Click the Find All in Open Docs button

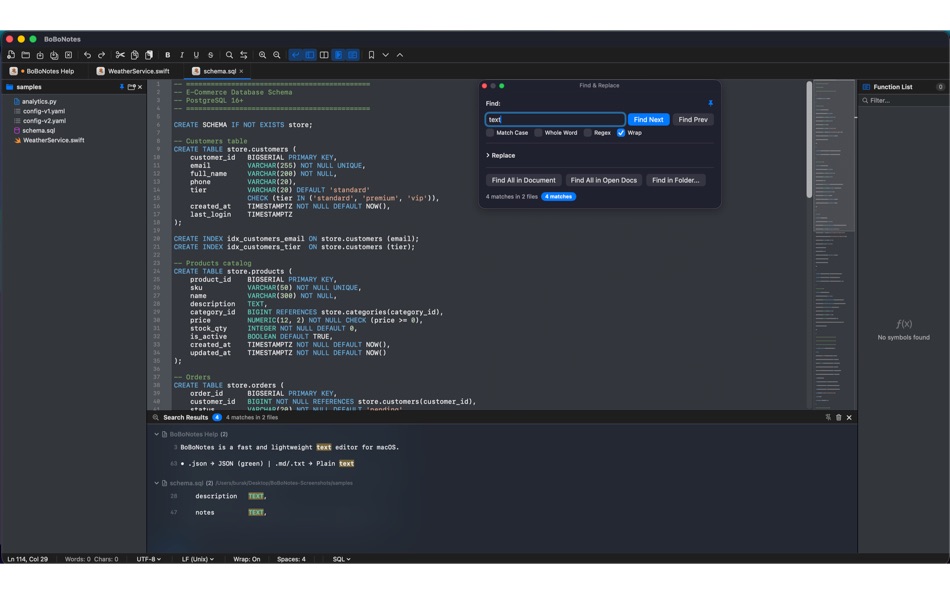coord(604,179)
